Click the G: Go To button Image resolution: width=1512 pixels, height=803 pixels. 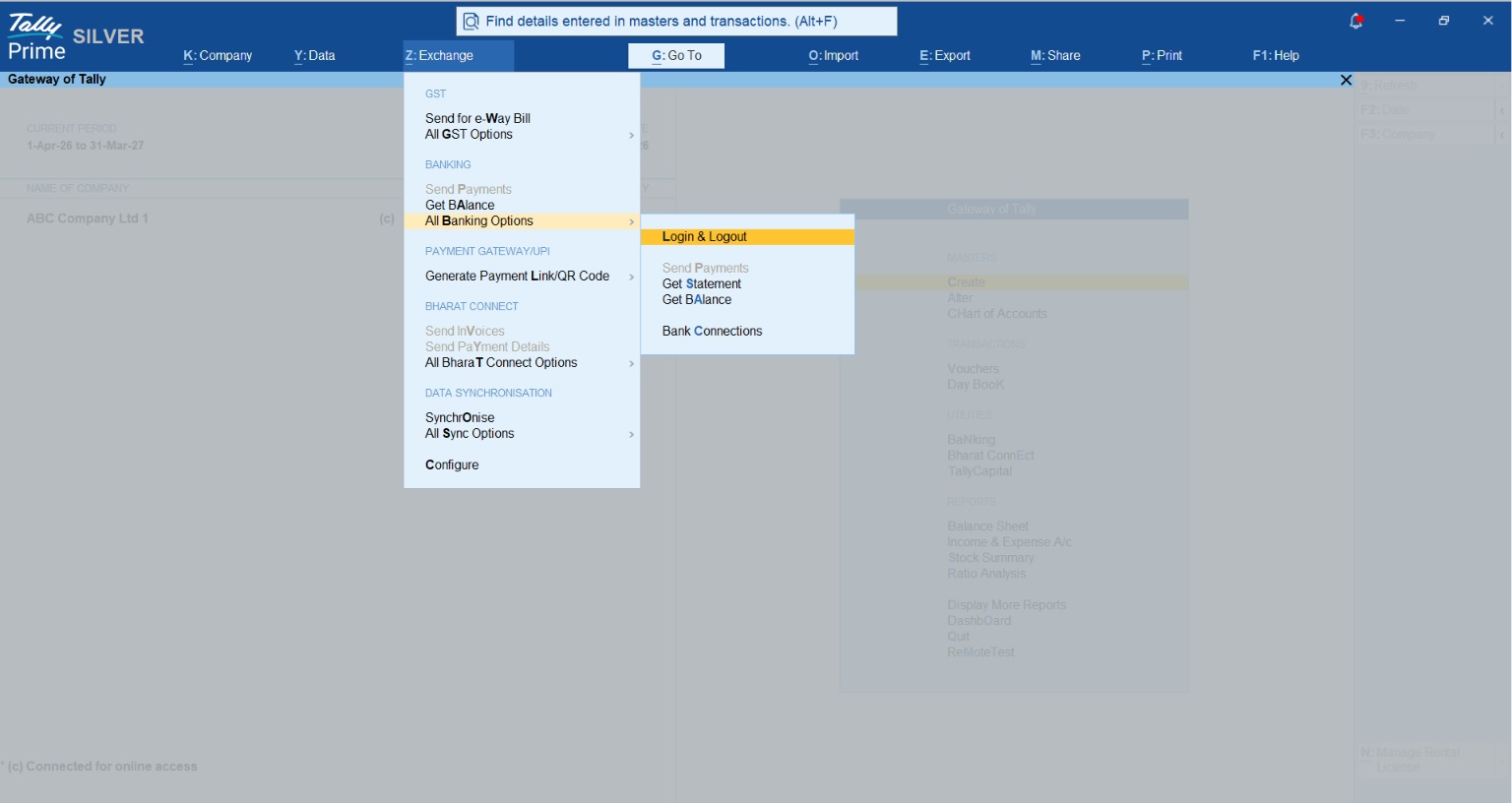(x=676, y=56)
